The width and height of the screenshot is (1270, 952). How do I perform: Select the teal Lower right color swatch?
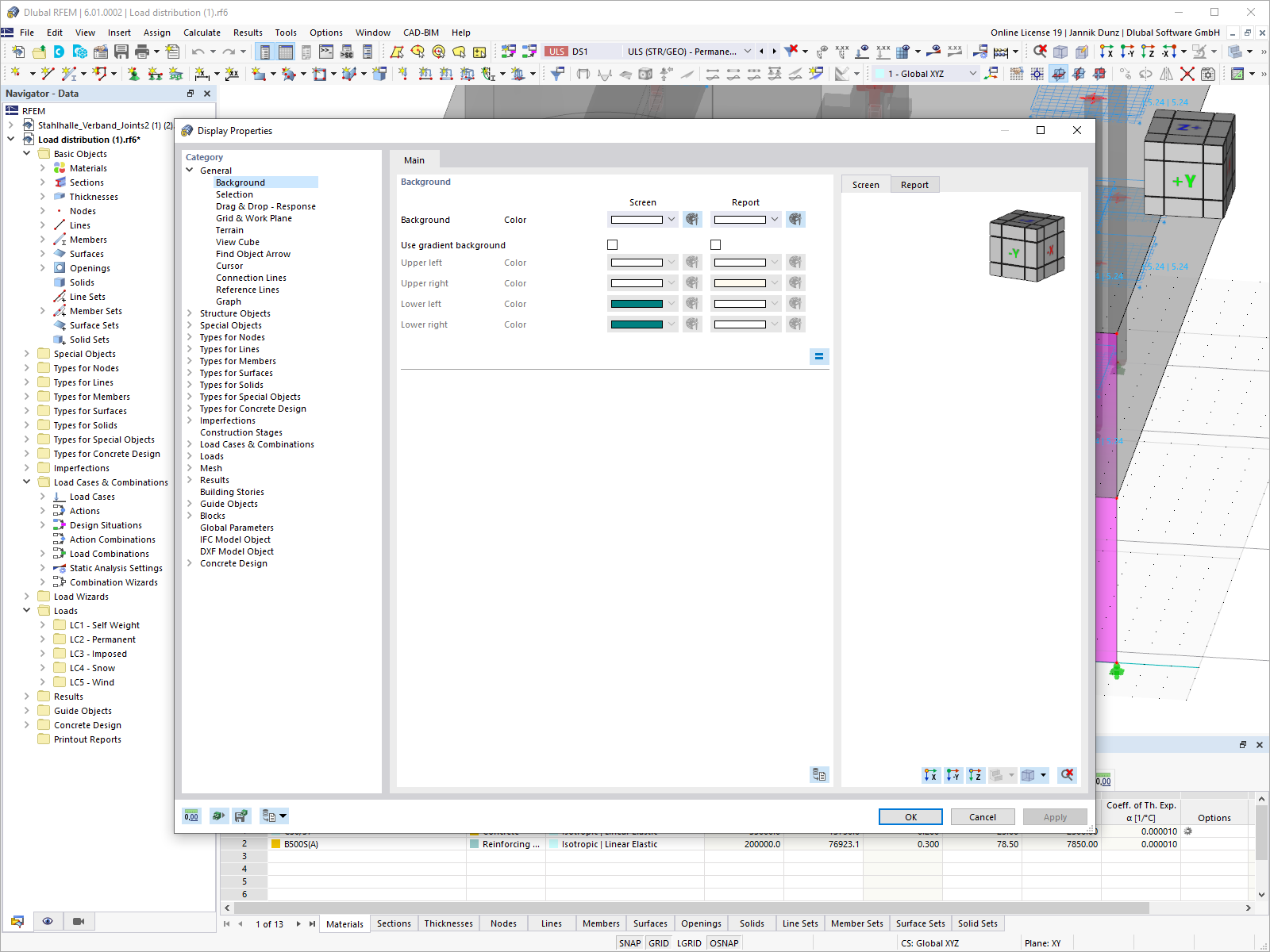pyautogui.click(x=639, y=324)
